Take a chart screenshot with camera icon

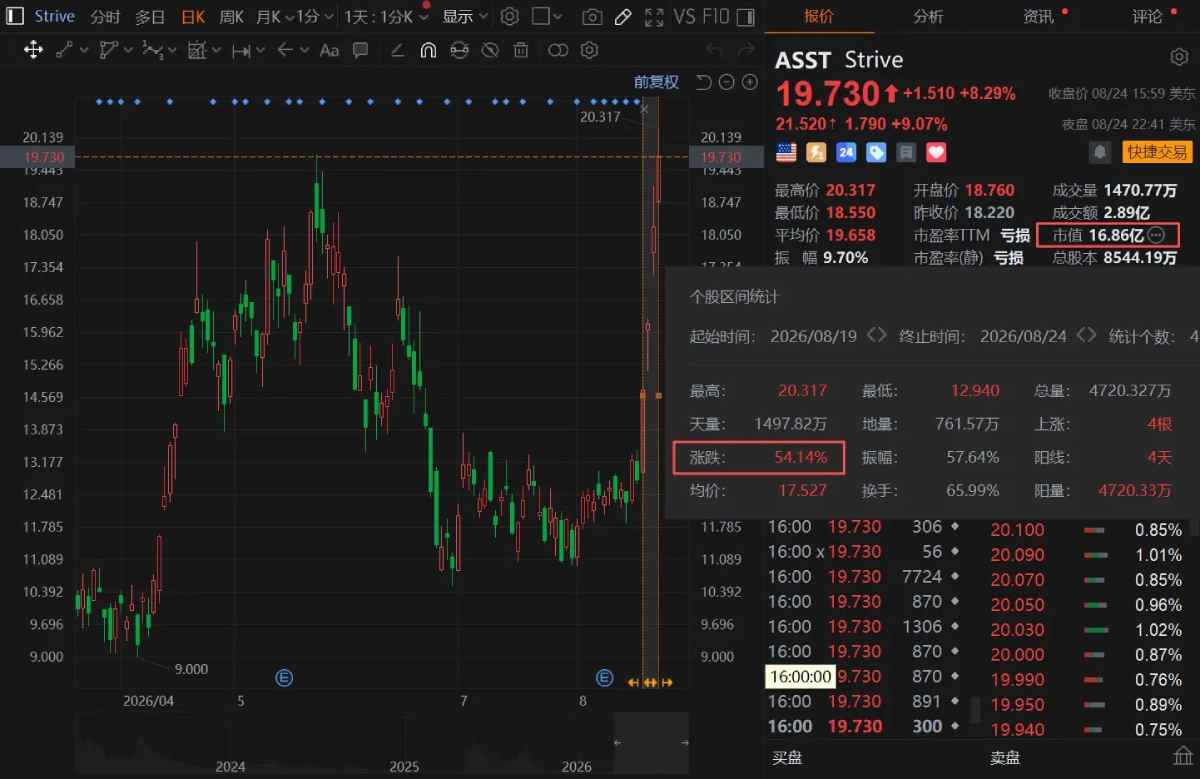[x=592, y=17]
